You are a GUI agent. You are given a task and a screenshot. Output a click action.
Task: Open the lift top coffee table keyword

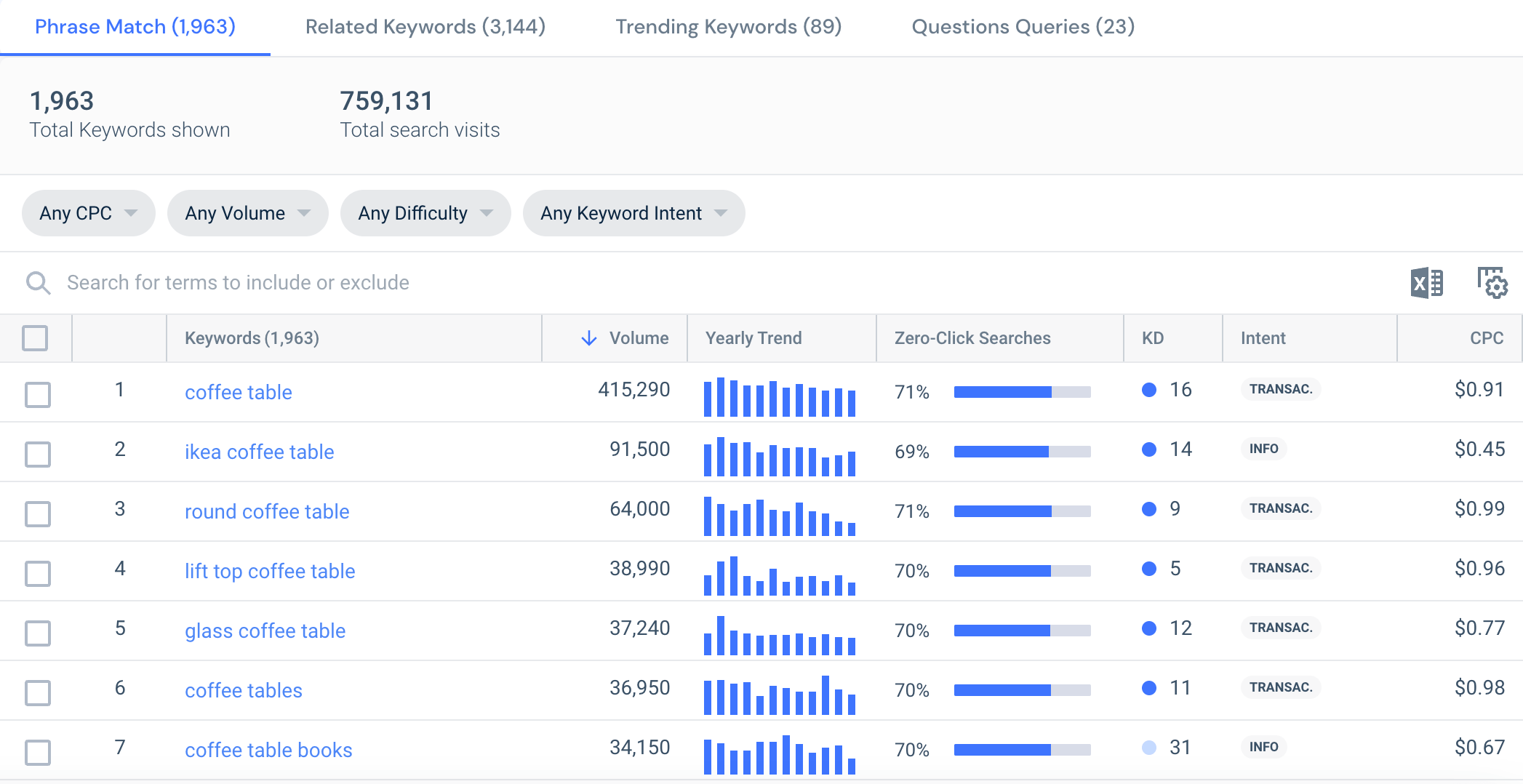[270, 571]
